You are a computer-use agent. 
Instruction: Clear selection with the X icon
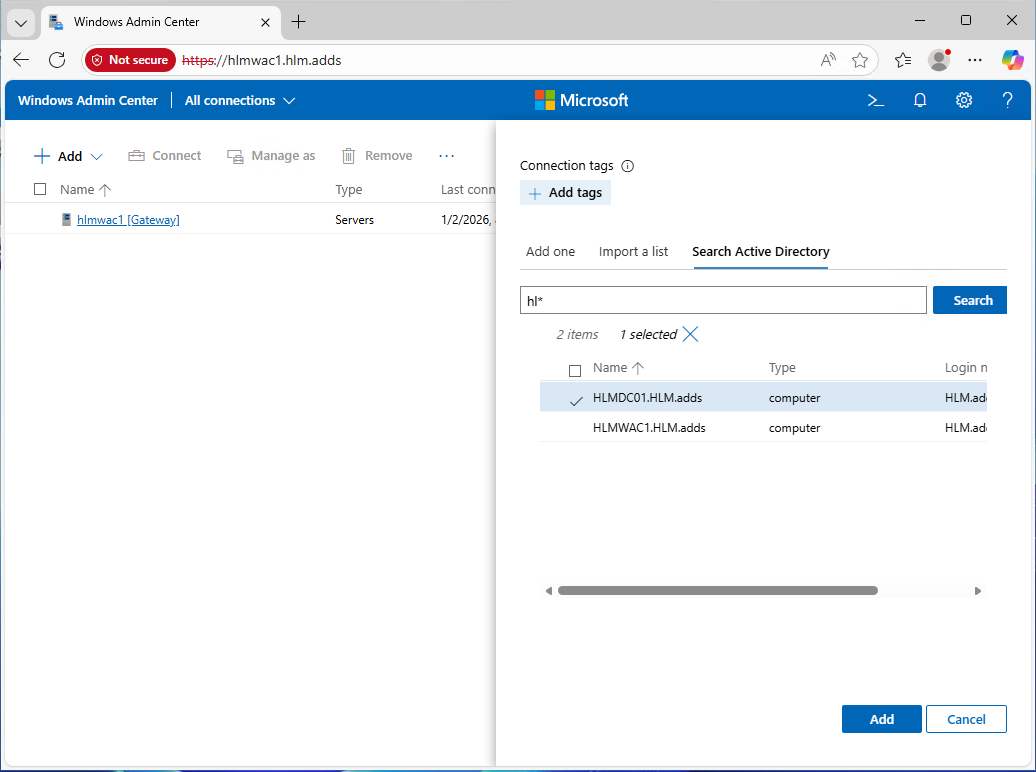click(690, 334)
